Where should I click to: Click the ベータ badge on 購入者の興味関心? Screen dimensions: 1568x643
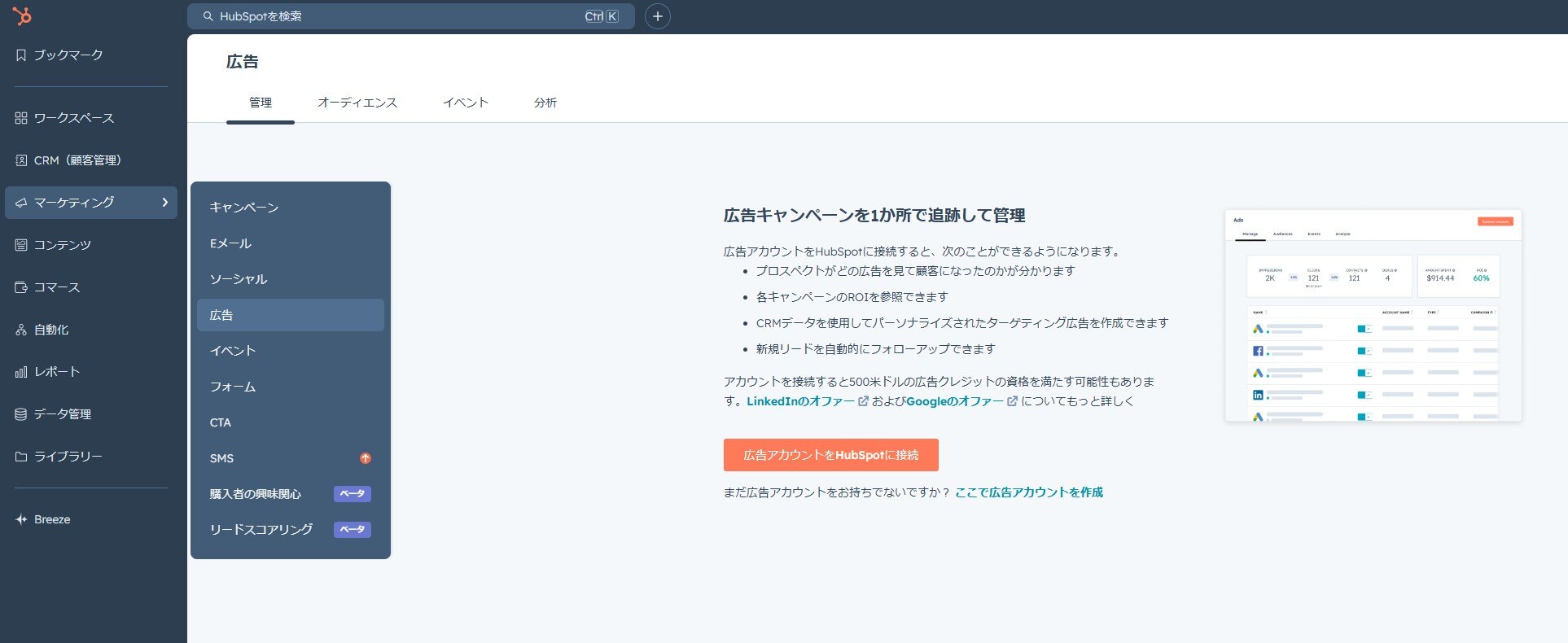[x=353, y=494]
